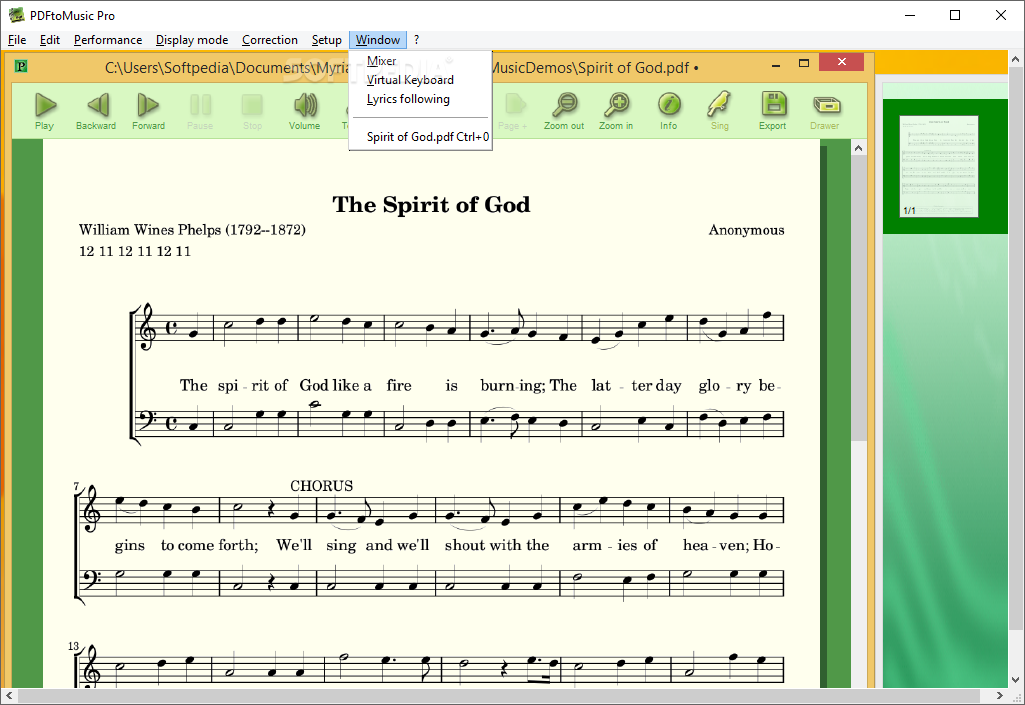Click the PDFtoMusic Pro app icon
Image resolution: width=1025 pixels, height=705 pixels.
point(16,15)
